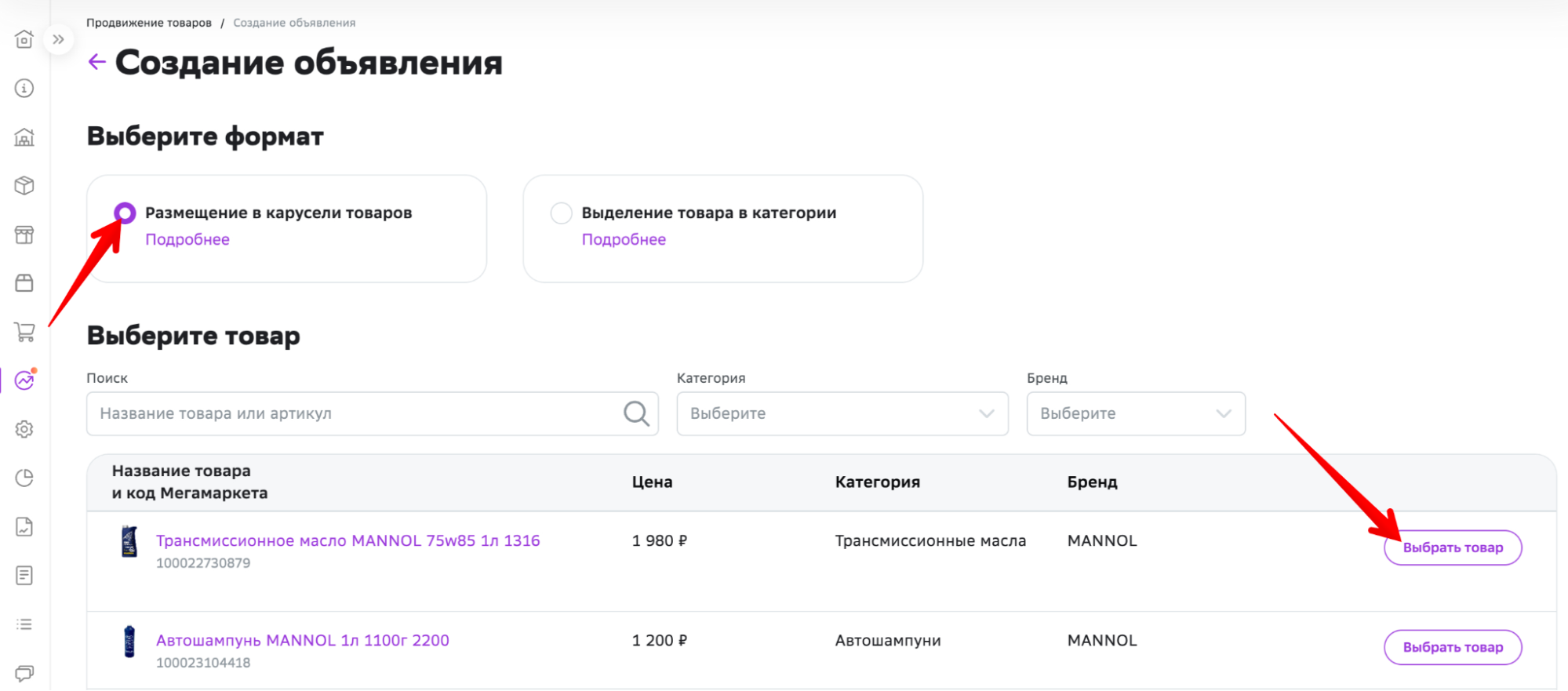Choose product Трансмиссионное масло via 'Выбрать товар'
Screen dimensions: 1568x691
click(1453, 547)
